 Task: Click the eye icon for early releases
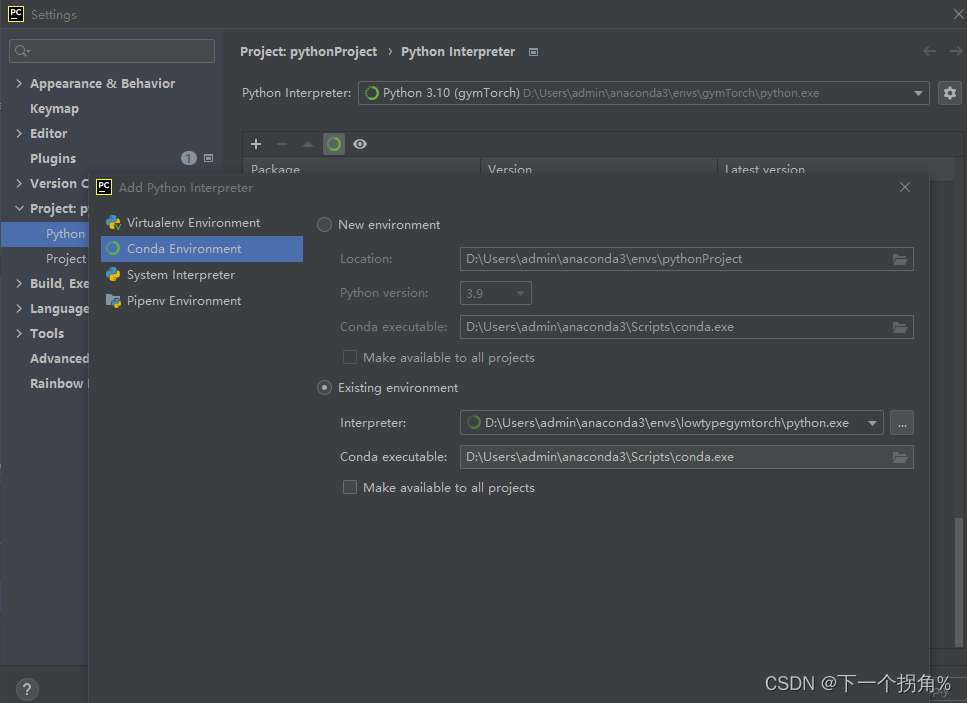[x=360, y=144]
